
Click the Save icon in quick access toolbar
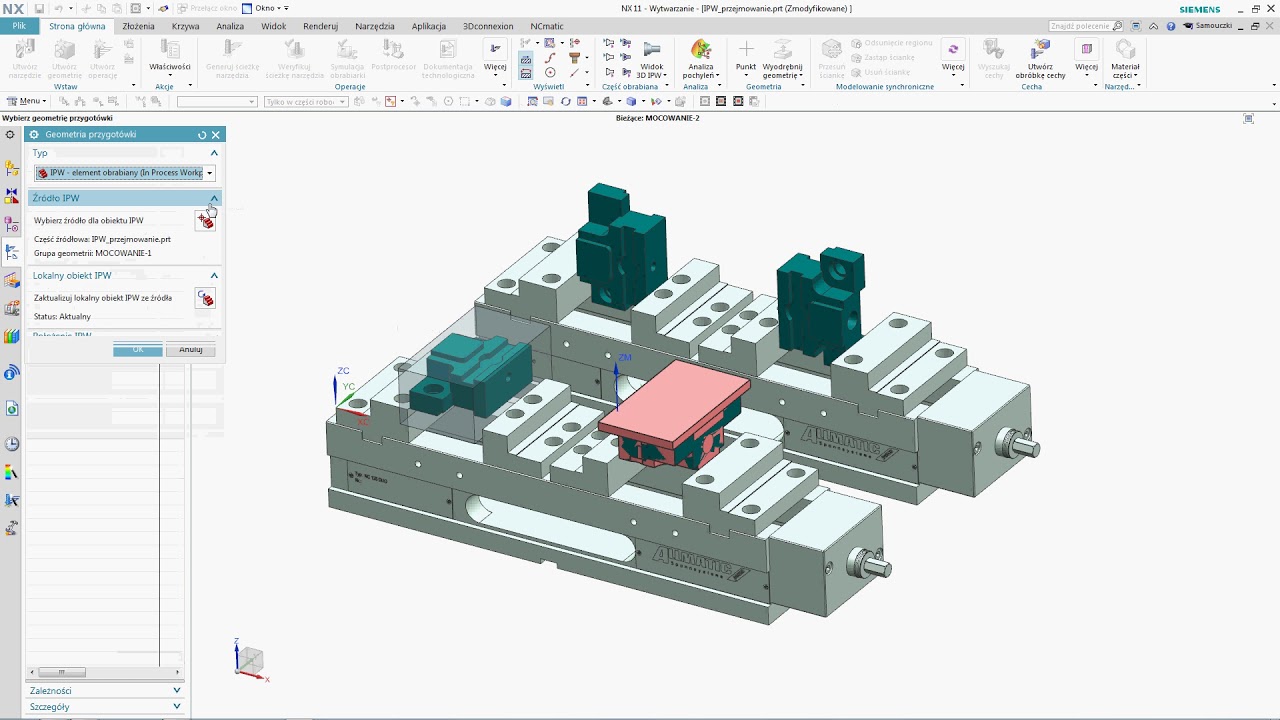click(x=39, y=8)
